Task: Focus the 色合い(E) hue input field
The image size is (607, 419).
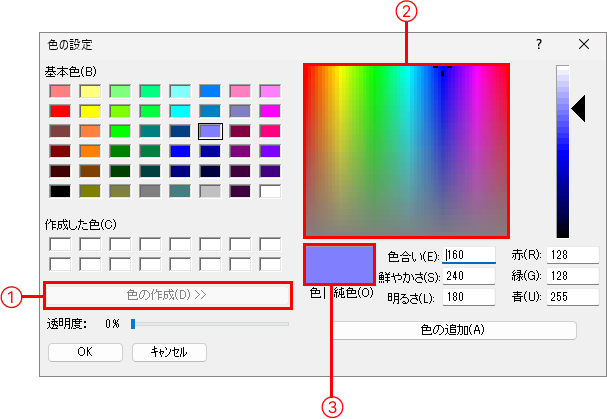Action: [469, 255]
